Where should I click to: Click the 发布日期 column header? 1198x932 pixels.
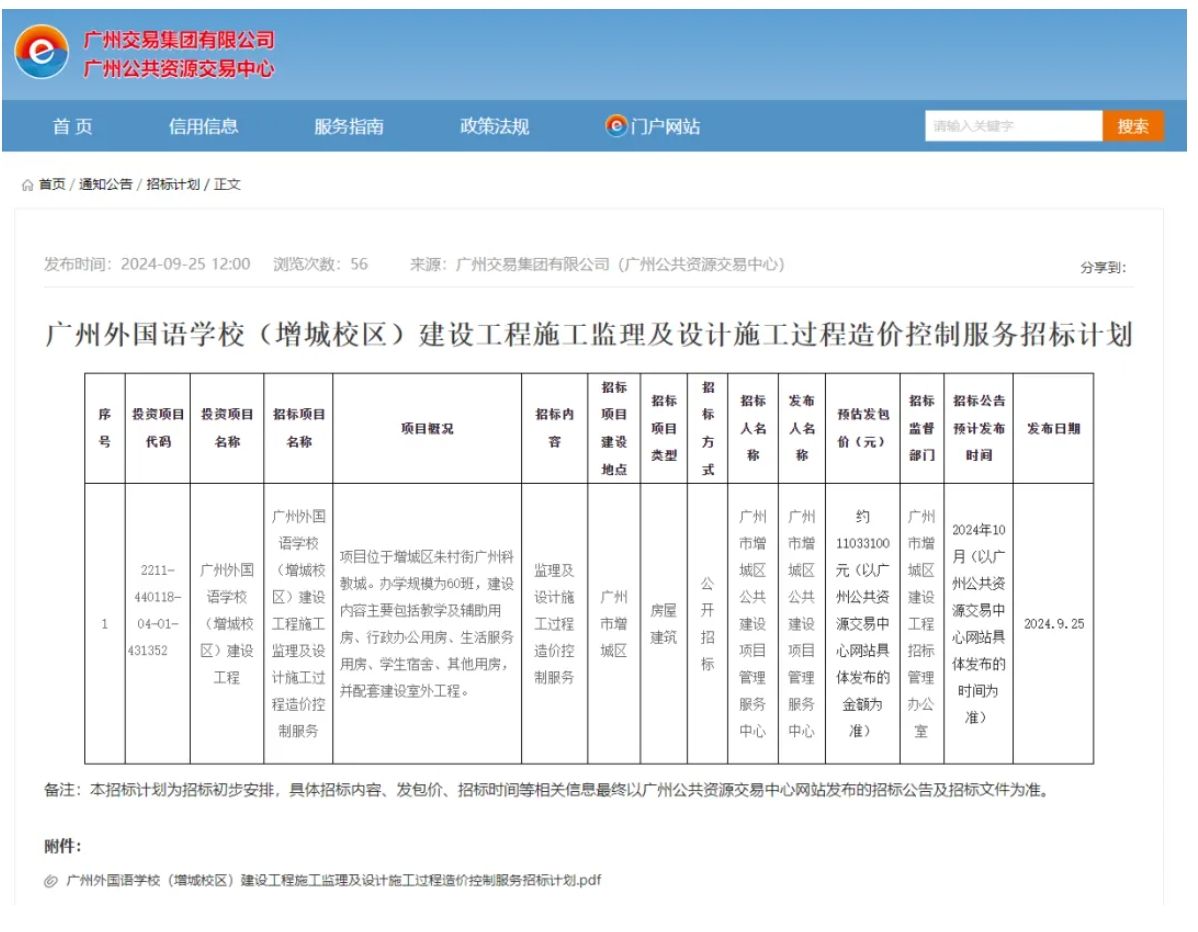[1054, 428]
